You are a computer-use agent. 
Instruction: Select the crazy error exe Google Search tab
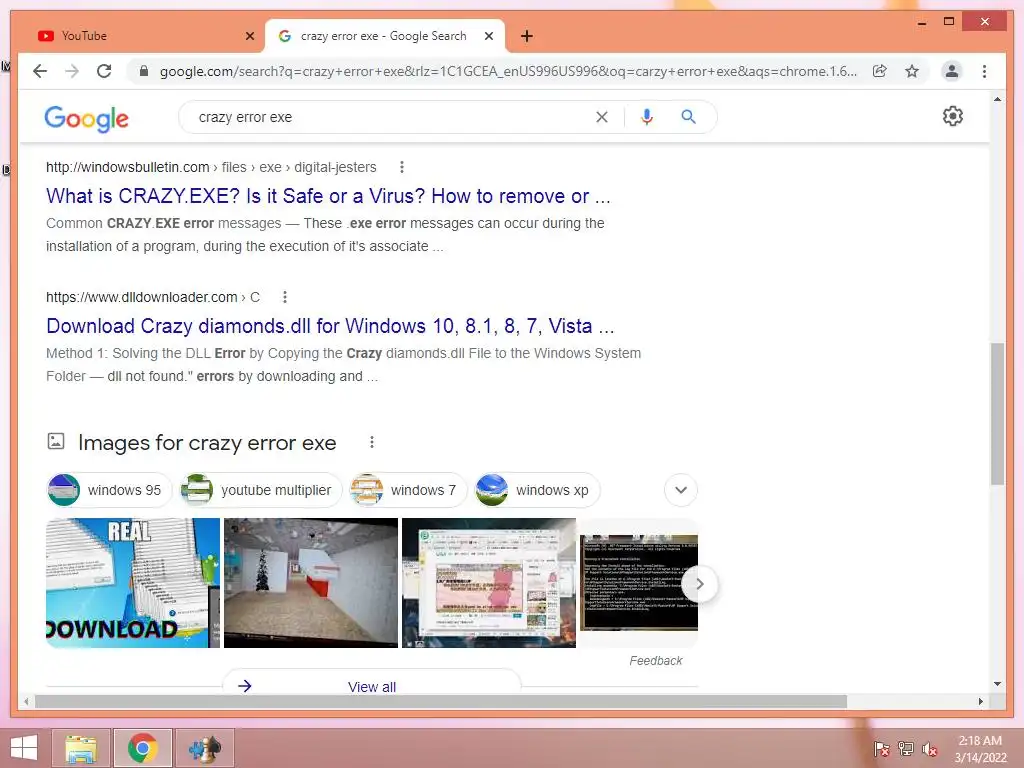pos(383,36)
